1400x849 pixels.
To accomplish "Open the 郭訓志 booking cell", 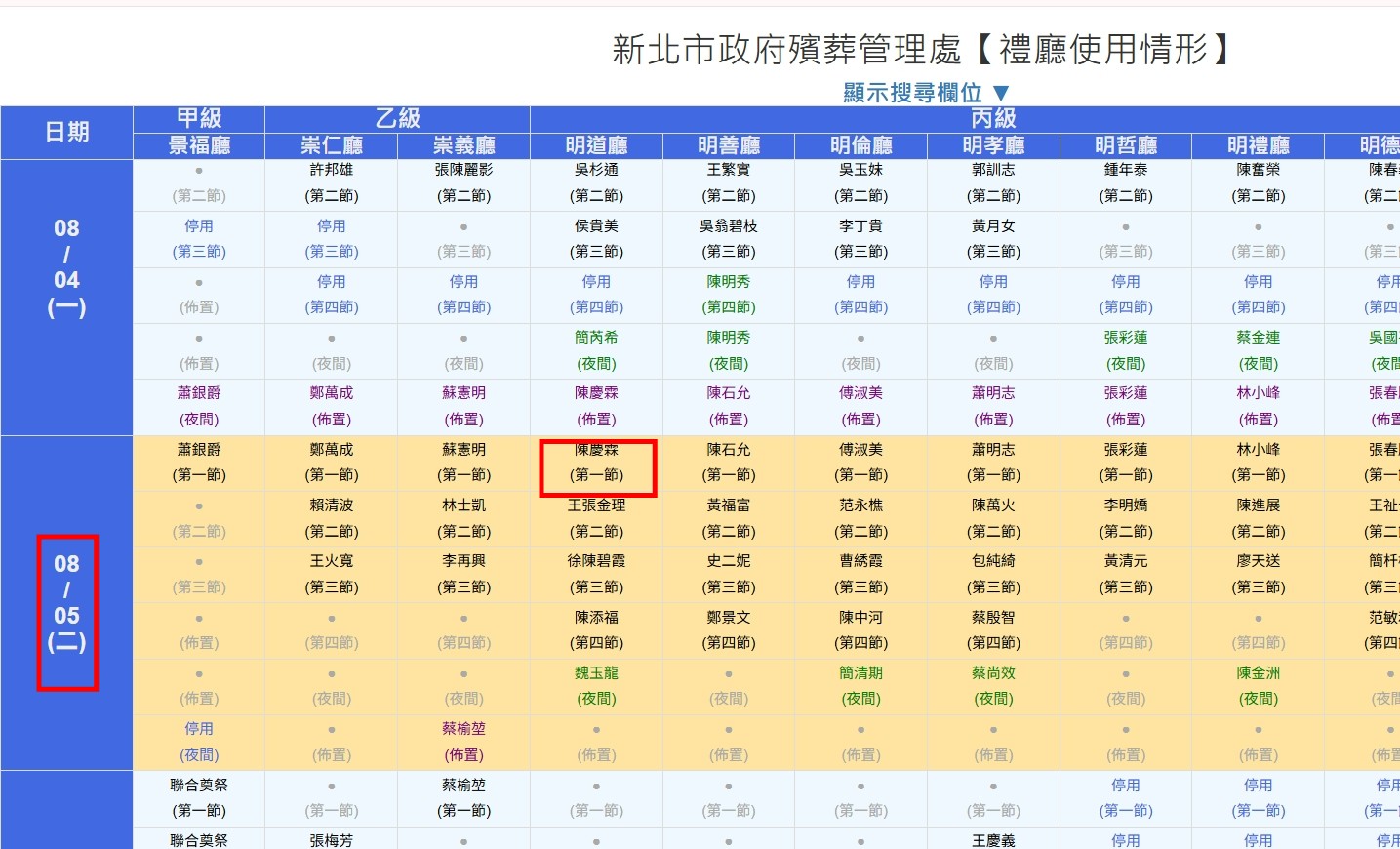I will [993, 183].
